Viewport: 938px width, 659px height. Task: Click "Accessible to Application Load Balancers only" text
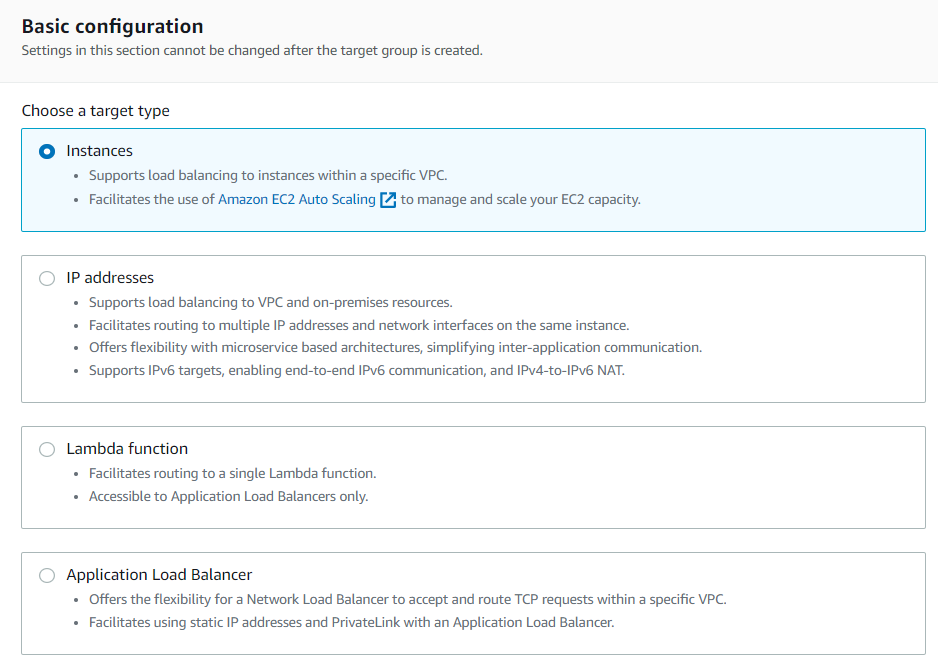228,496
